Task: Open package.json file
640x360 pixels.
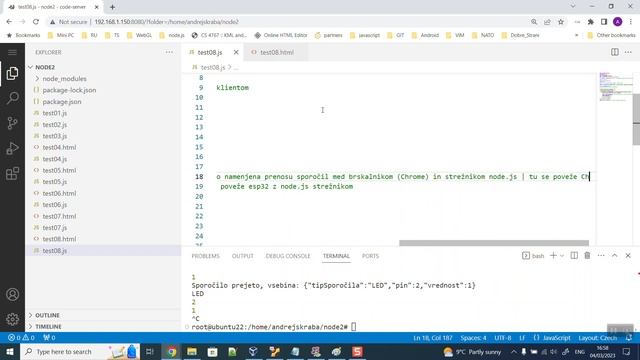Action: 103,101
